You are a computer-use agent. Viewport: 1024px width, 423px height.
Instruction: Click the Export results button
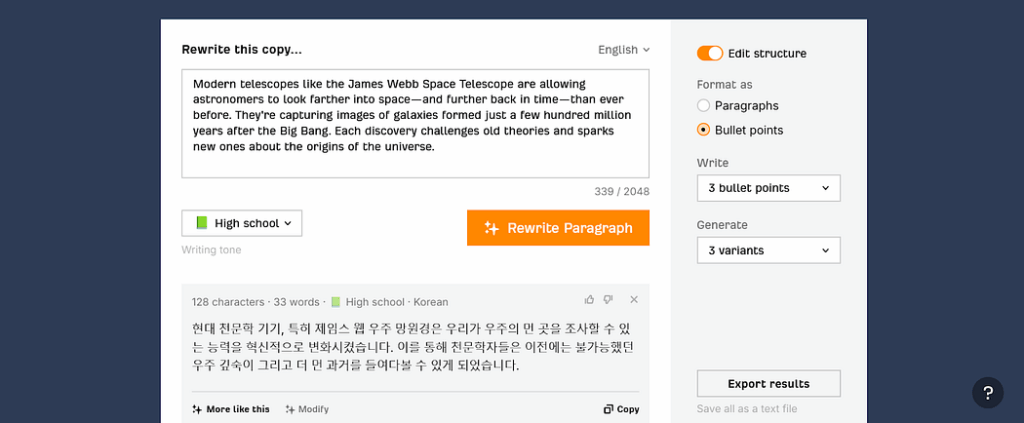click(x=769, y=384)
